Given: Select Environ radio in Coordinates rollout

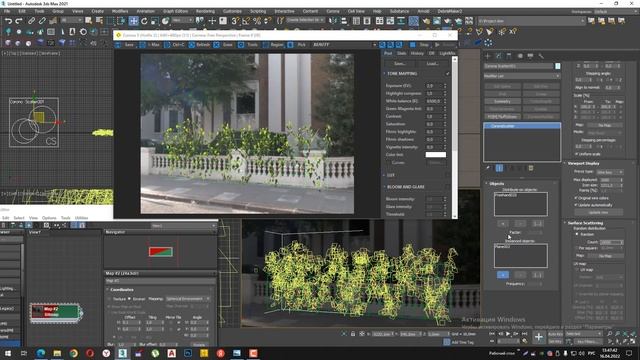Looking at the screenshot, I should tap(130, 299).
